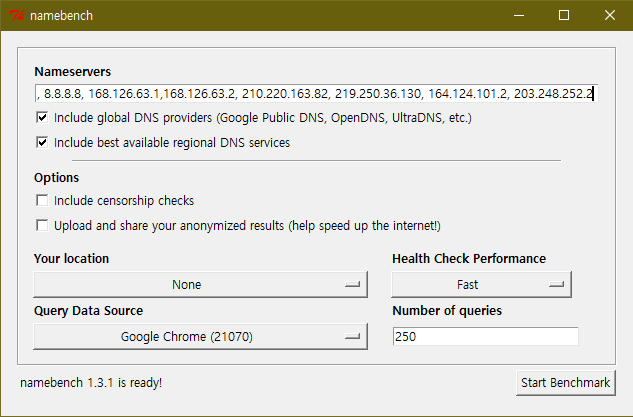
Task: Expand Health Check Performance dropdown set to Fast
Action: [x=480, y=285]
